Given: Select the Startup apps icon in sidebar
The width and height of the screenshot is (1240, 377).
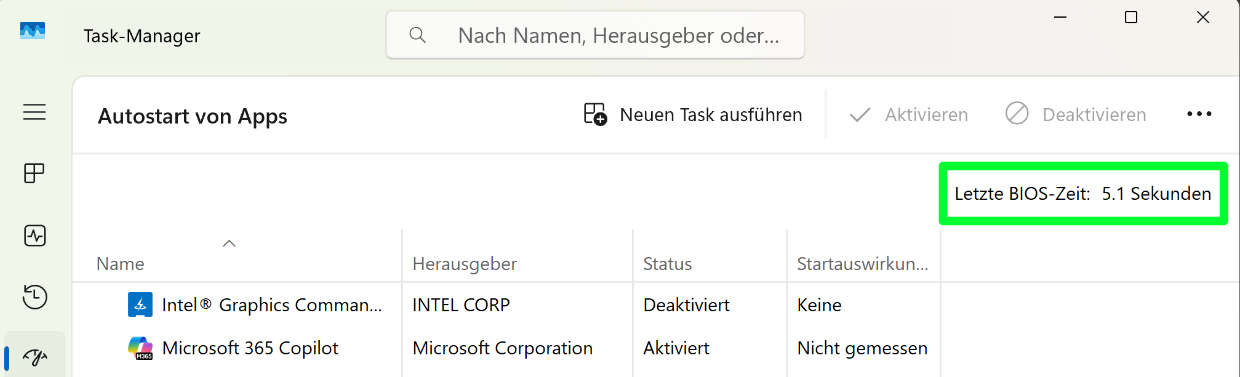Looking at the screenshot, I should 35,357.
